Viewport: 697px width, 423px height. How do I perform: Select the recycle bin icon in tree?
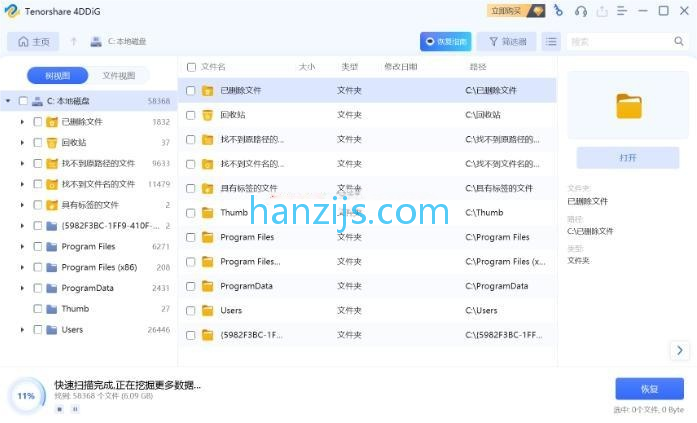[52, 143]
